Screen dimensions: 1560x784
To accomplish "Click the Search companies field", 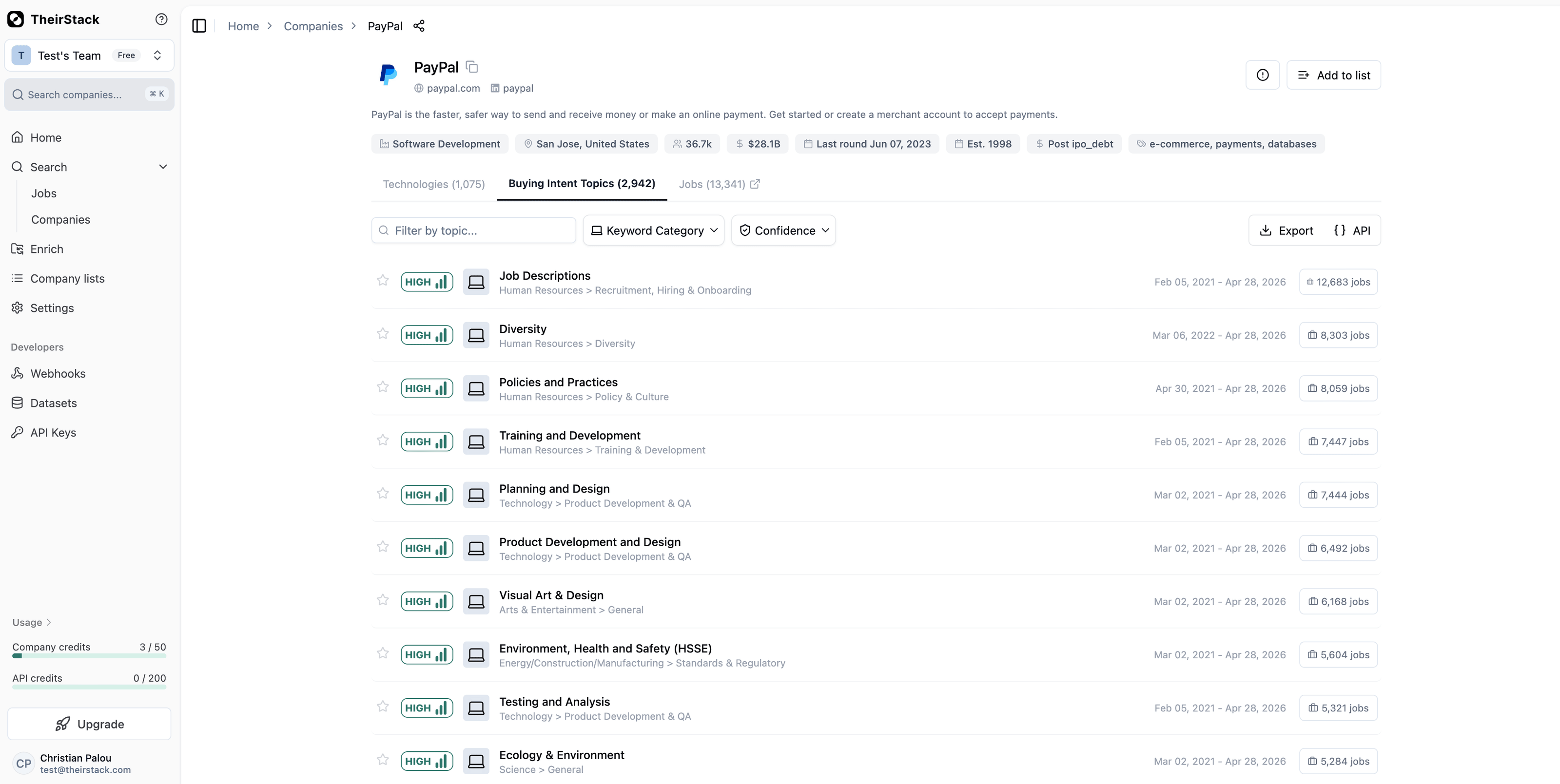I will click(89, 95).
